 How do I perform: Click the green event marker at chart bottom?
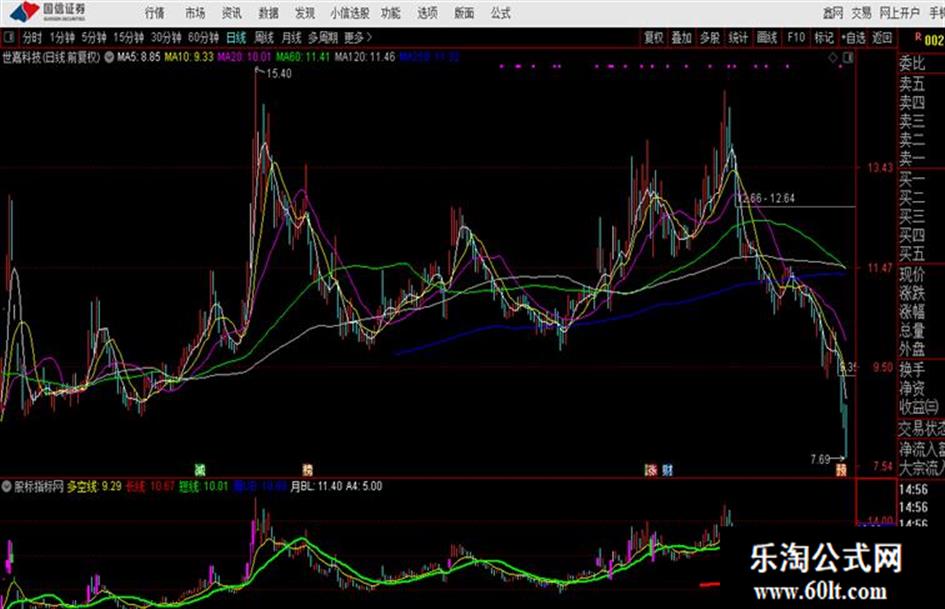200,470
